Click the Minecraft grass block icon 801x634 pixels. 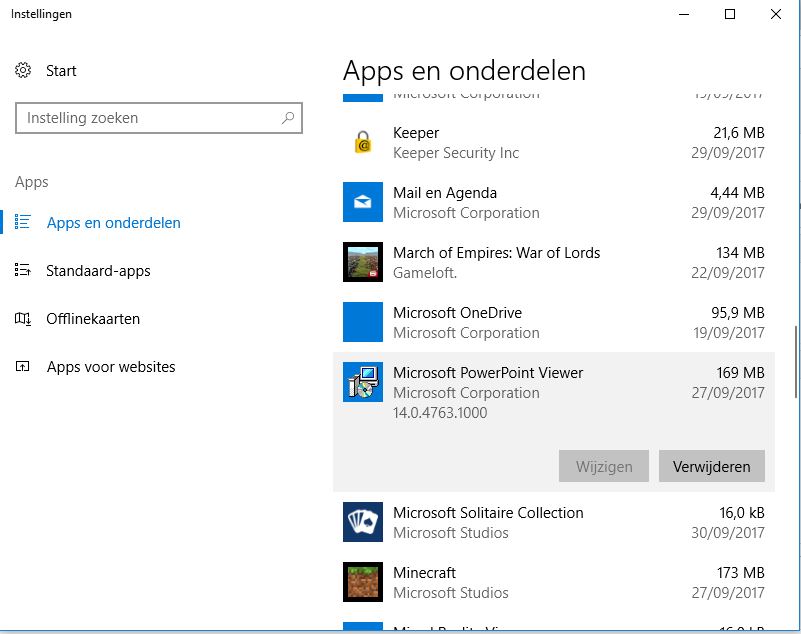tap(362, 582)
